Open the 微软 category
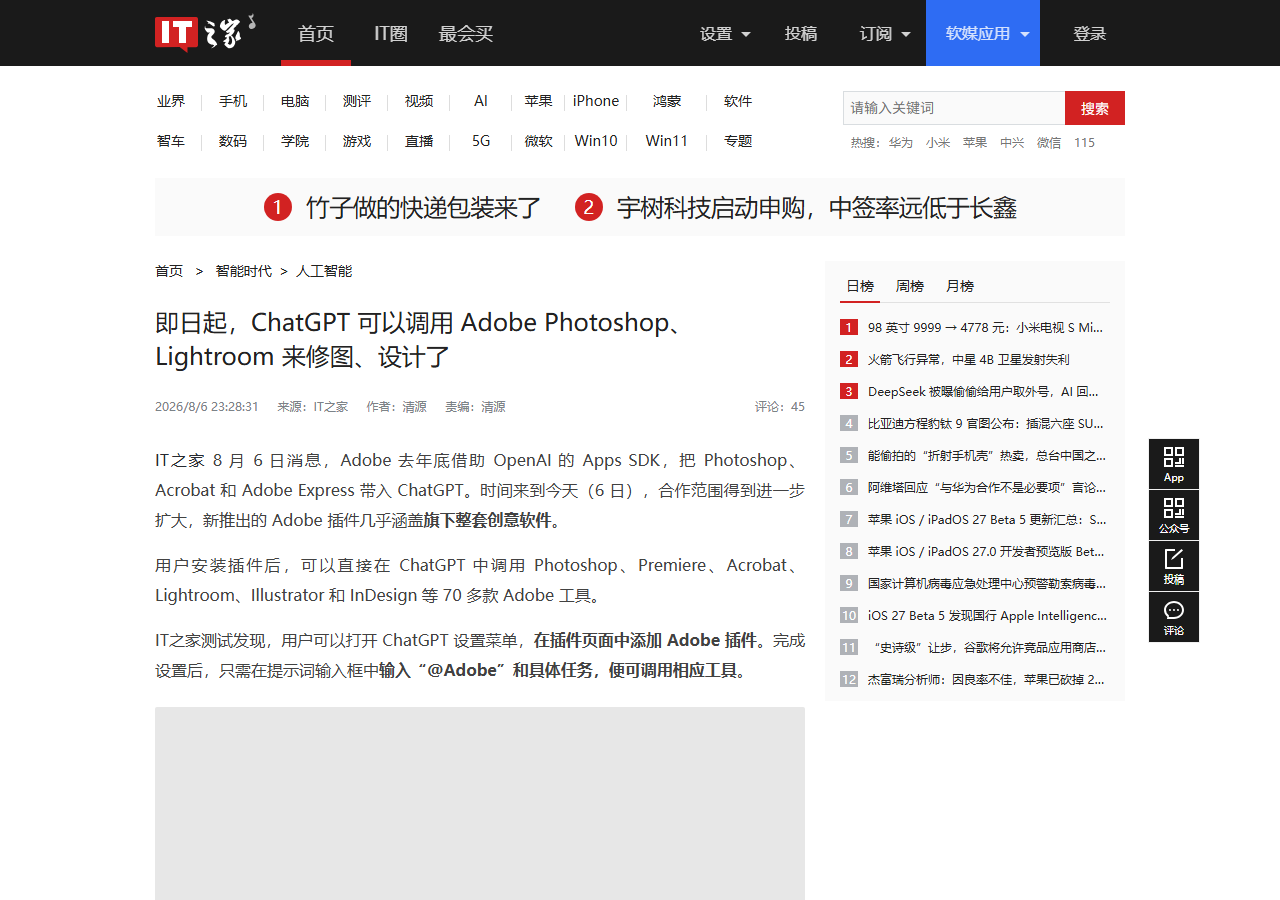 (539, 141)
